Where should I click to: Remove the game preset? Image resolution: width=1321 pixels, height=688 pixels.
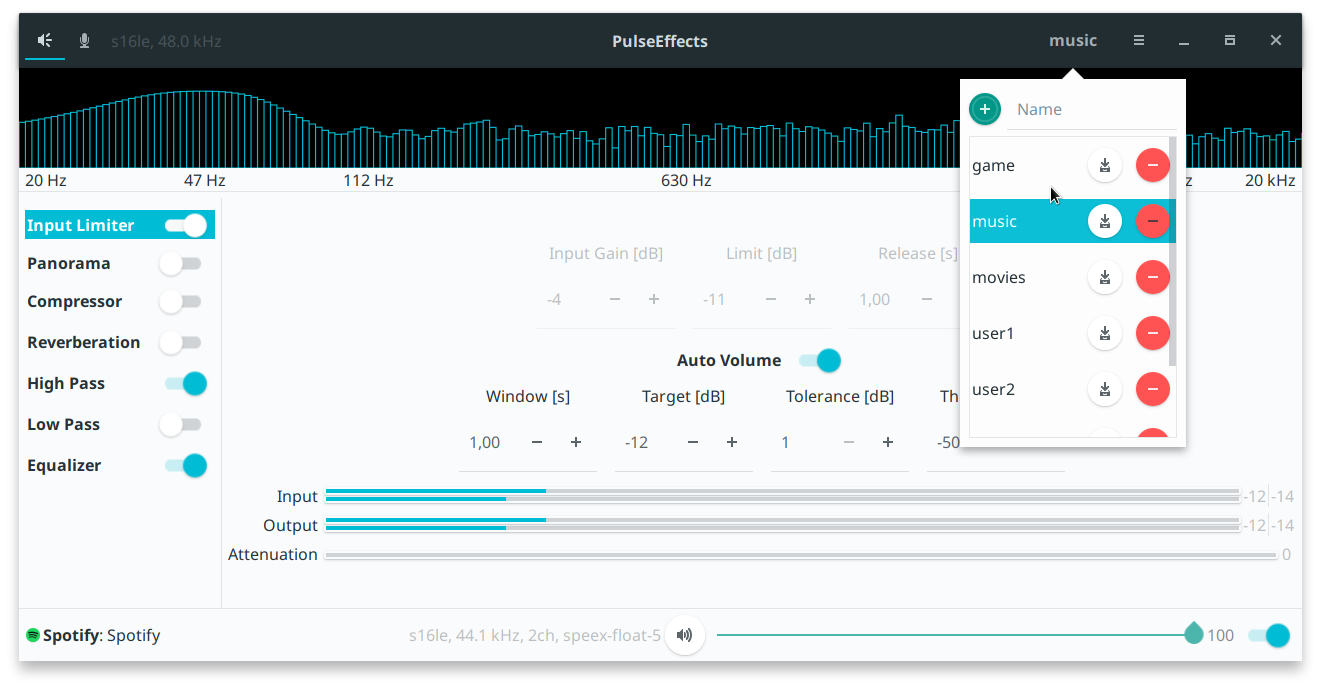[1153, 165]
